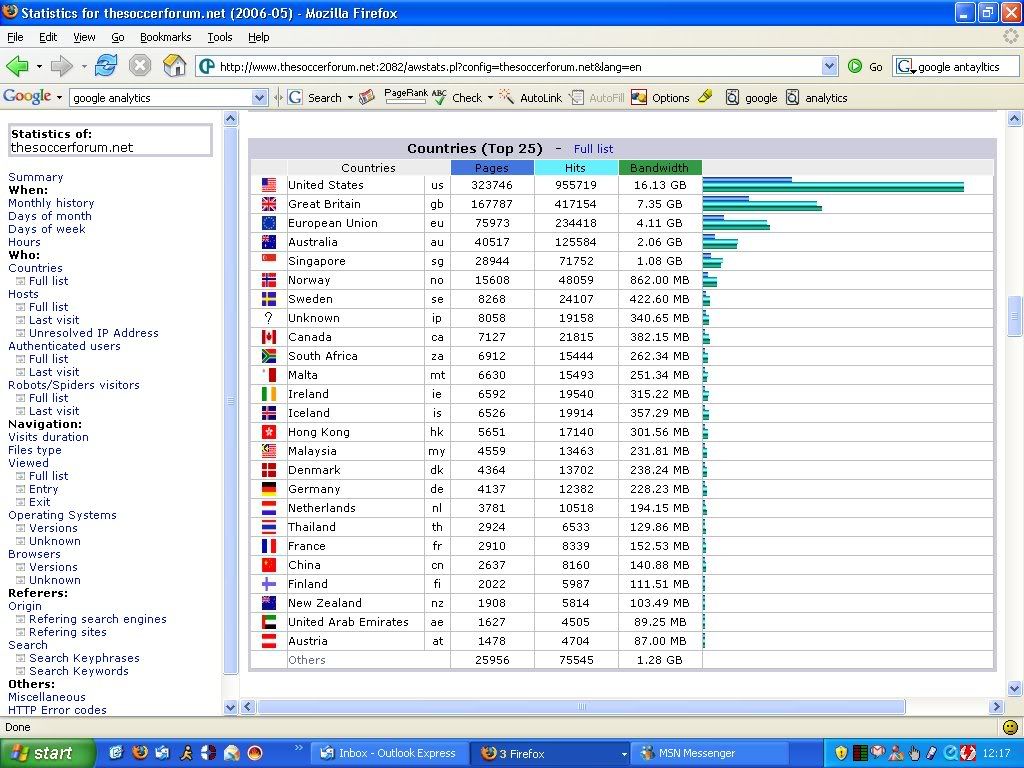1024x768 pixels.
Task: Expand the address bar URL dropdown
Action: coord(829,66)
